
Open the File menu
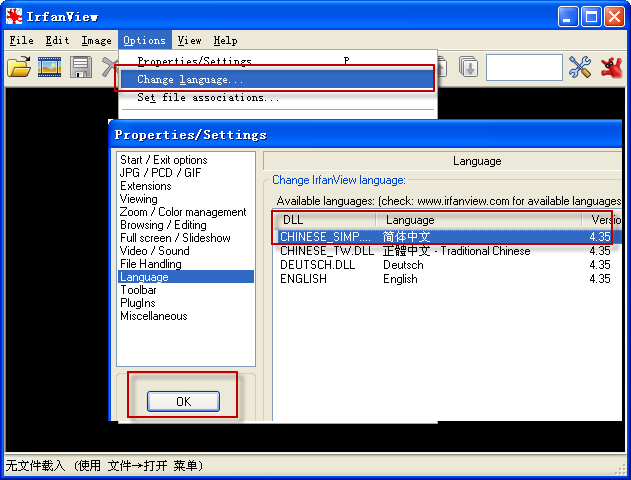click(x=21, y=40)
